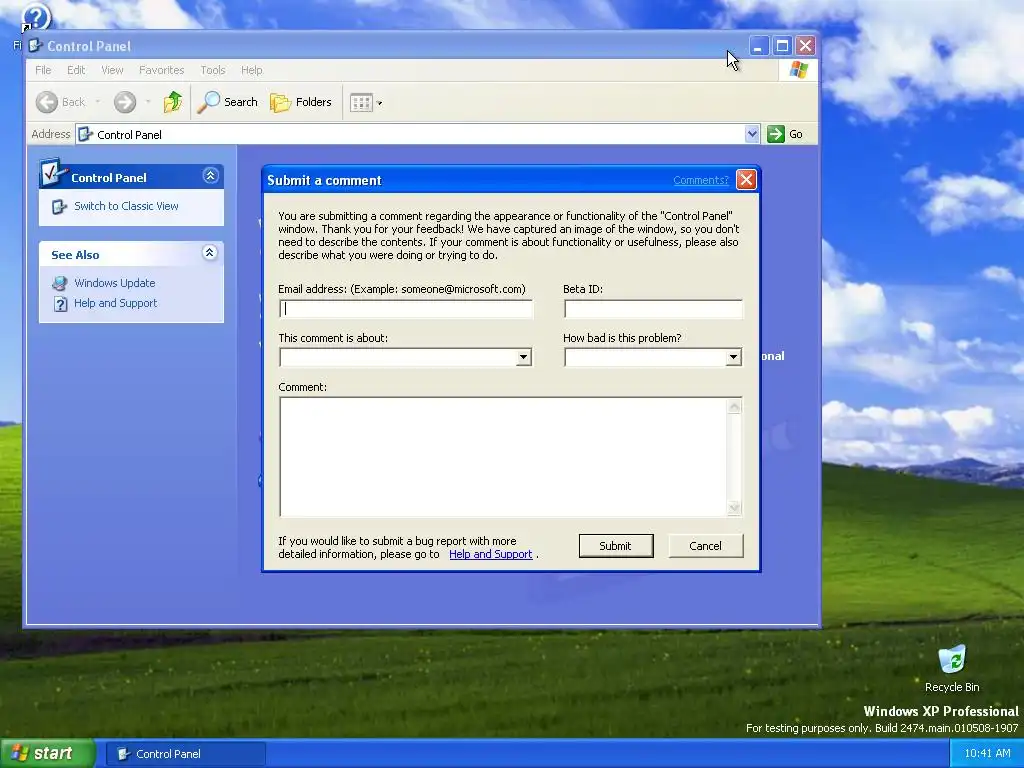Screen dimensions: 1024x768
Task: Click the Recycle Bin desktop icon
Action: [952, 660]
